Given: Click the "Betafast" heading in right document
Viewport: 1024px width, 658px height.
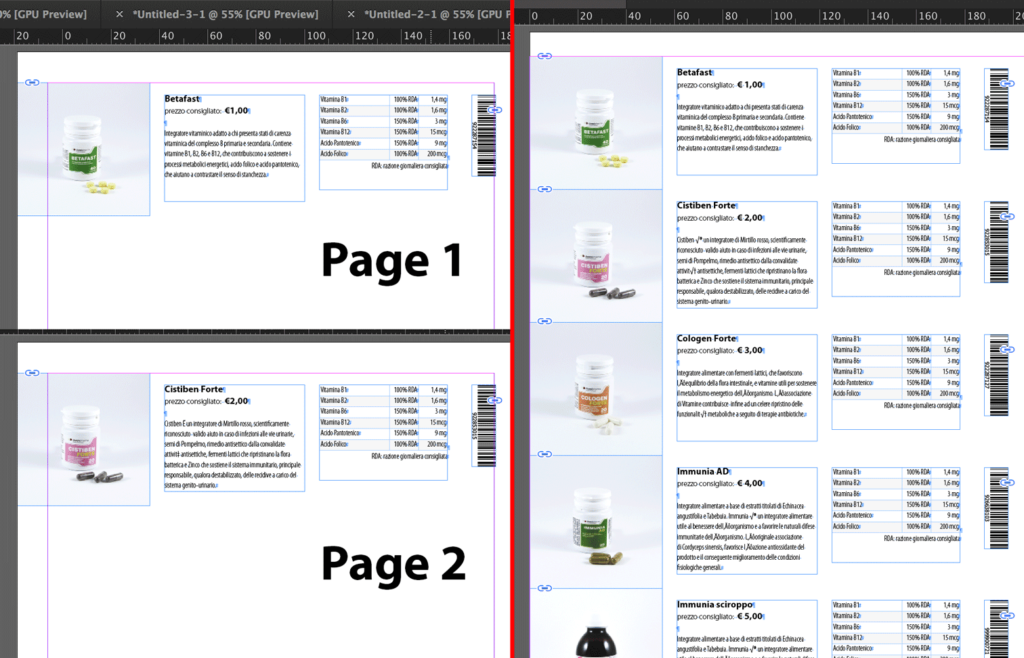Looking at the screenshot, I should pos(694,72).
